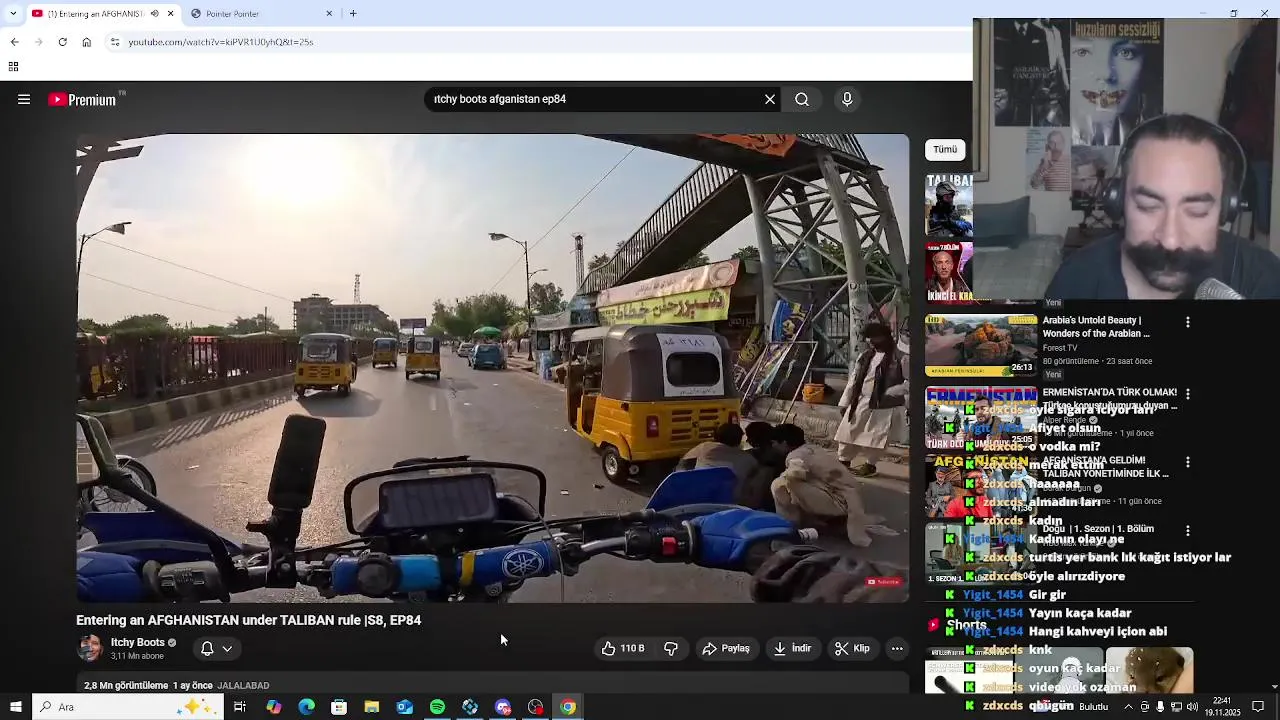This screenshot has height=720, width=1280.
Task: Click in the YouTube search field
Action: point(595,99)
